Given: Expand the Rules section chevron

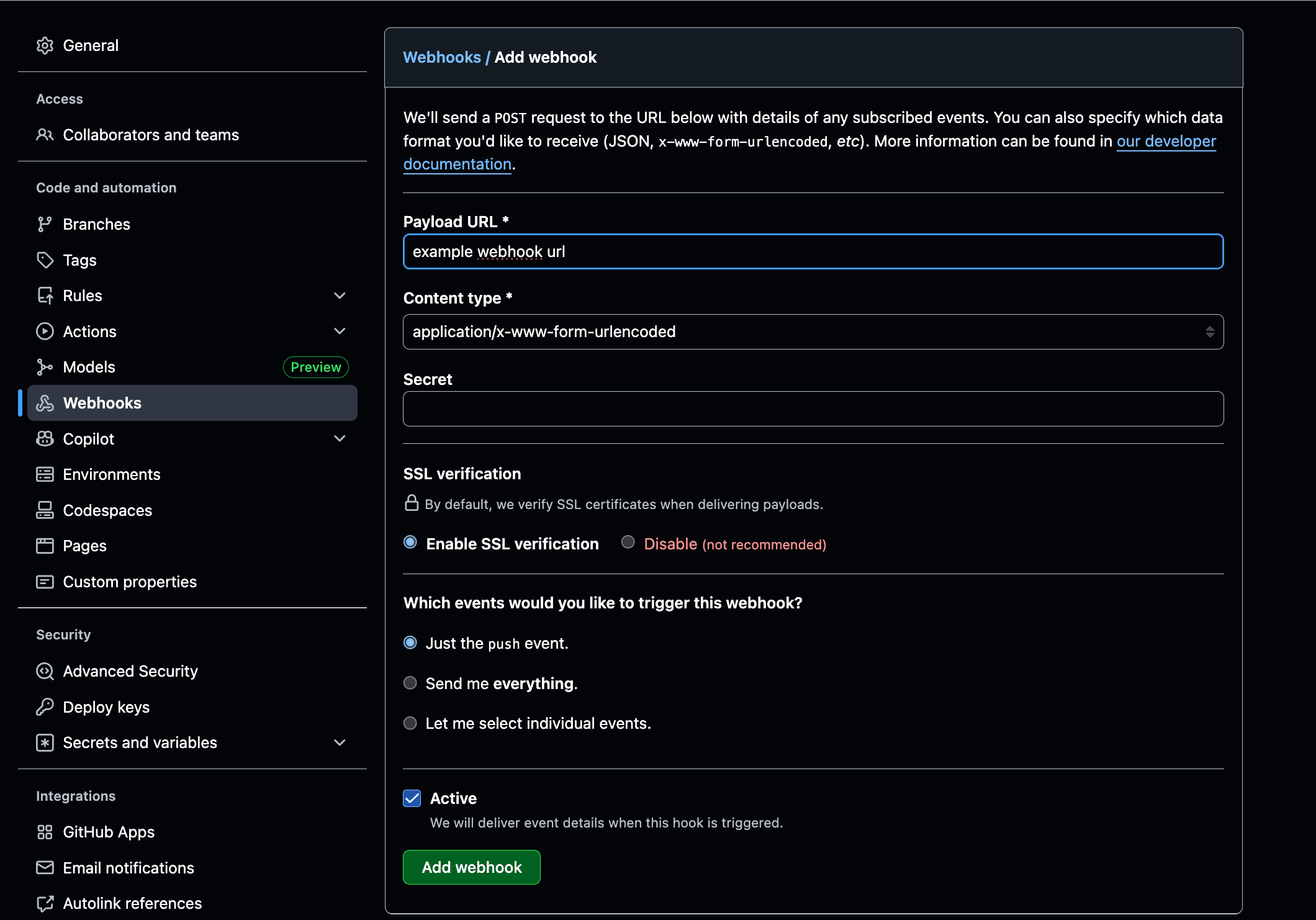Looking at the screenshot, I should (340, 295).
